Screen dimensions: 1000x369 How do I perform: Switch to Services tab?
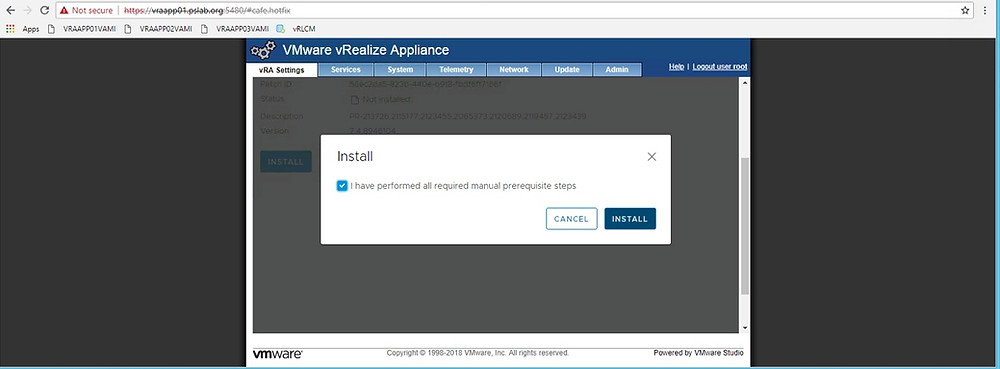coord(346,70)
